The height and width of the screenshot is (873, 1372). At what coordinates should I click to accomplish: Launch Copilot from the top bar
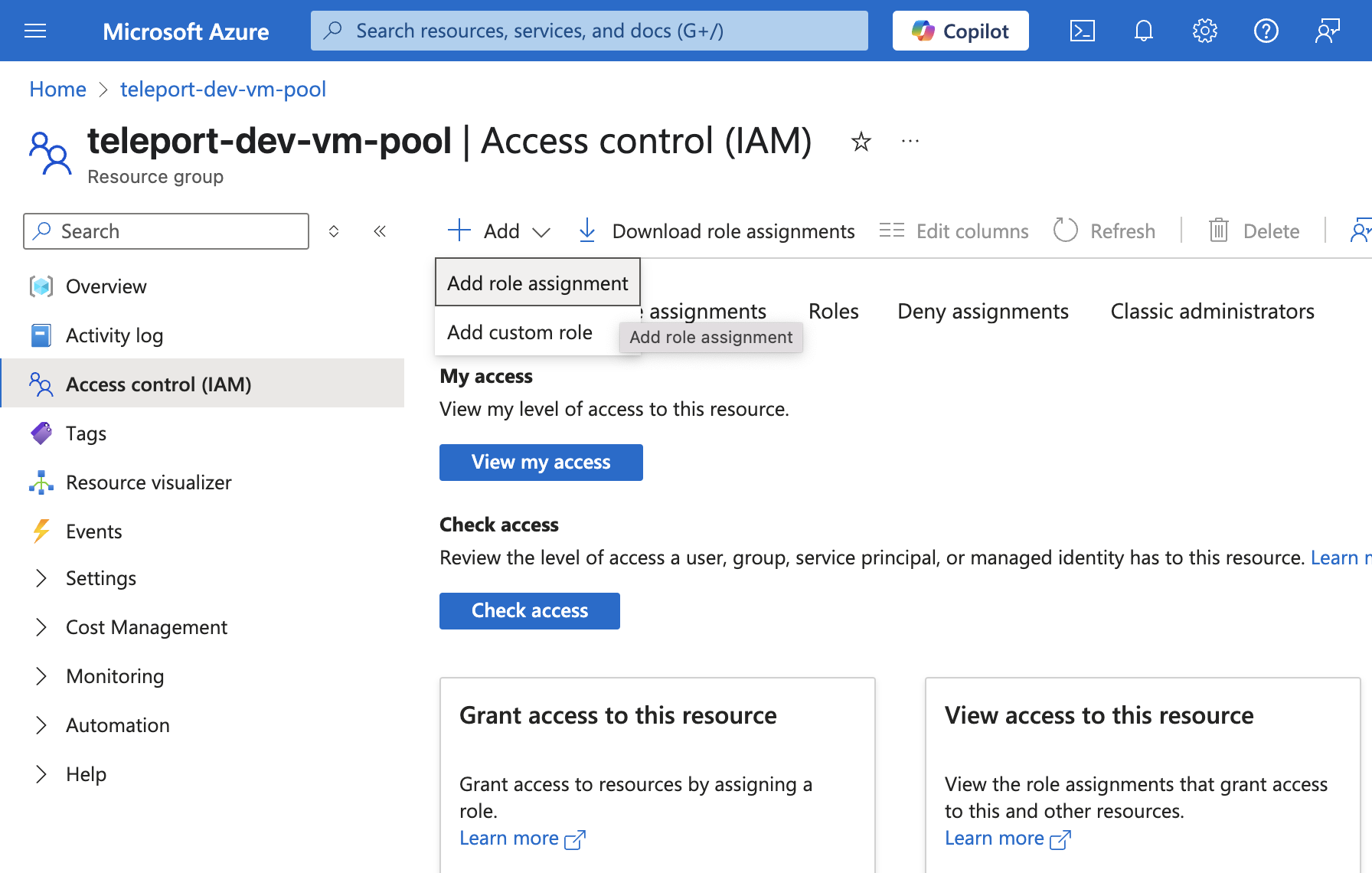(960, 31)
